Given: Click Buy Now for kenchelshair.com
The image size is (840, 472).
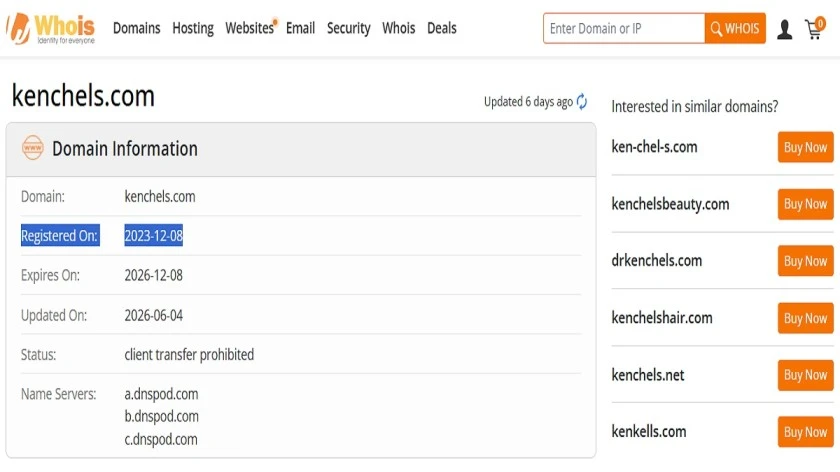Looking at the screenshot, I should pos(805,318).
